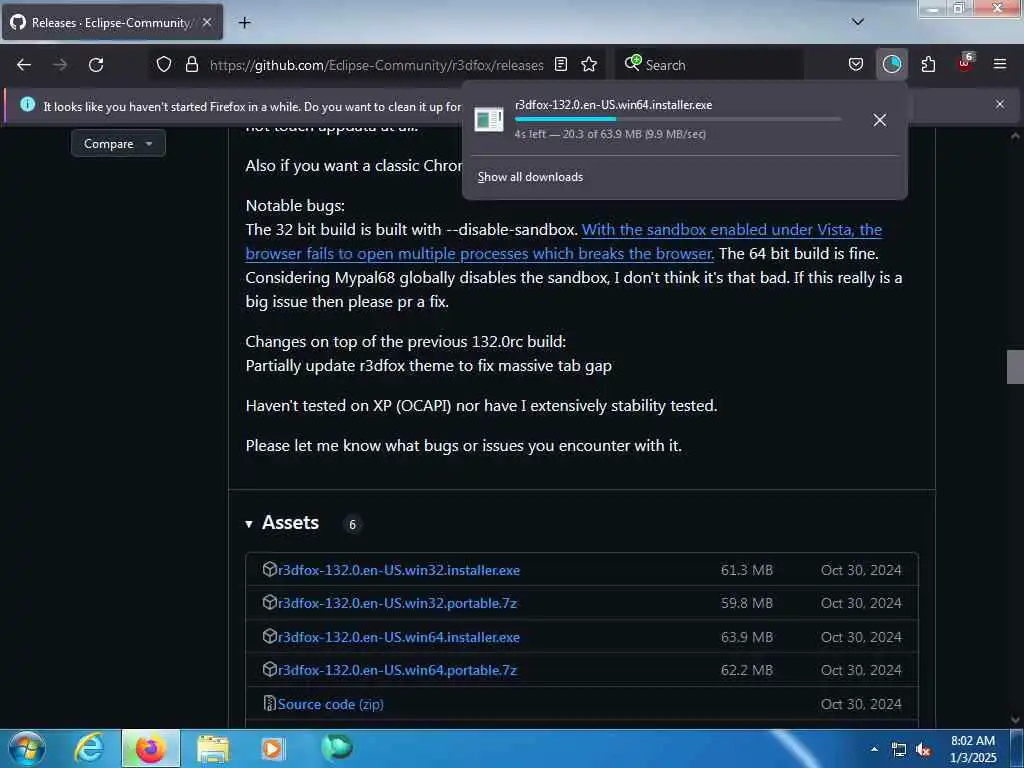Launch Internet Explorer from the taskbar
The height and width of the screenshot is (768, 1024).
pos(89,749)
